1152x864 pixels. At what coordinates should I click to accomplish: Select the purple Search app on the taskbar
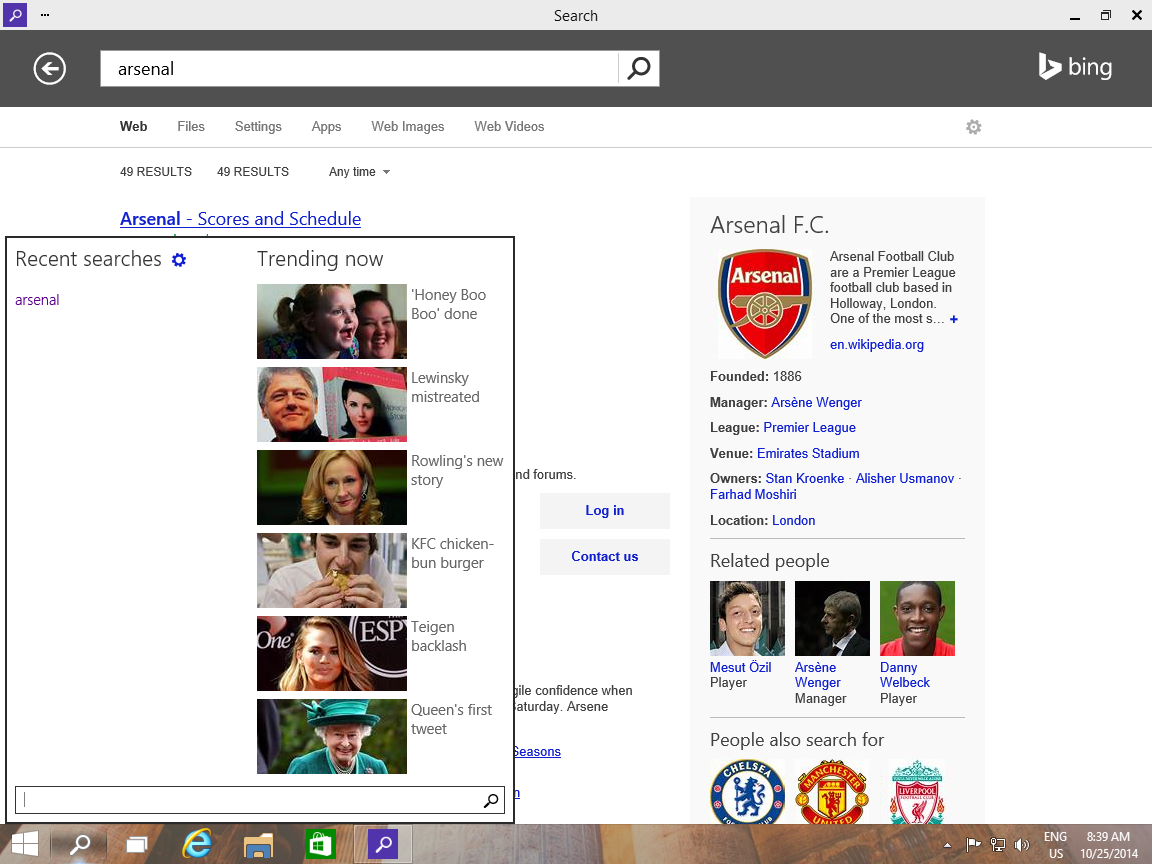click(383, 844)
